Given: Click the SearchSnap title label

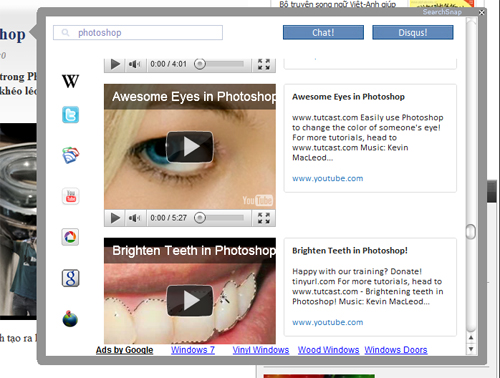Looking at the screenshot, I should [442, 12].
